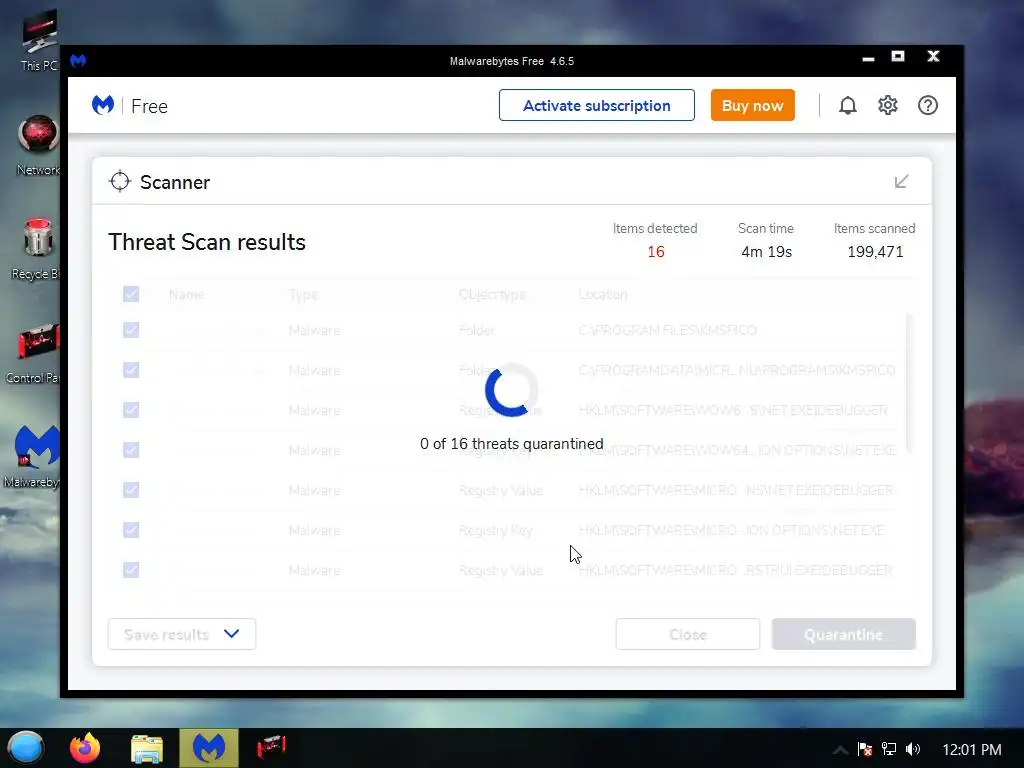
Task: Uncheck the RSTRUI.EXE DEBUGGER row checkbox
Action: pos(131,569)
